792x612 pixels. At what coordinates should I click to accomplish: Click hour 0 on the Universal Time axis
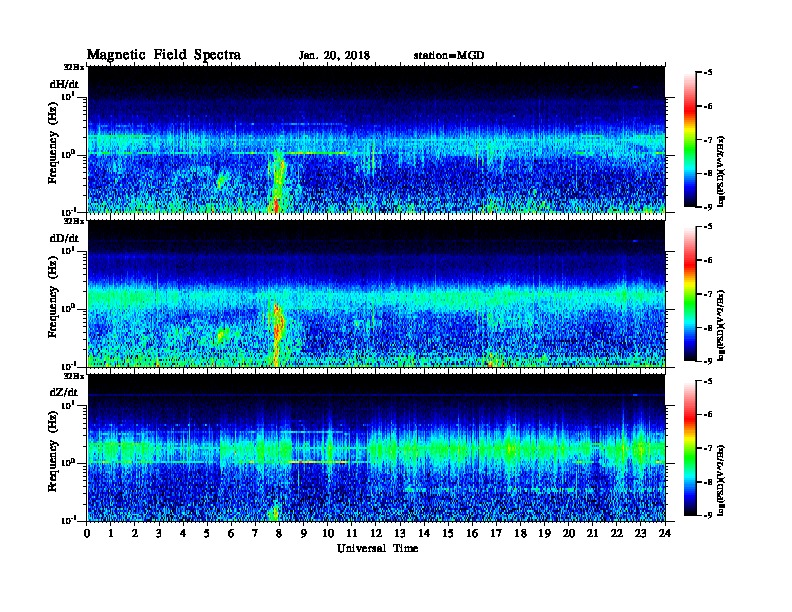(87, 534)
